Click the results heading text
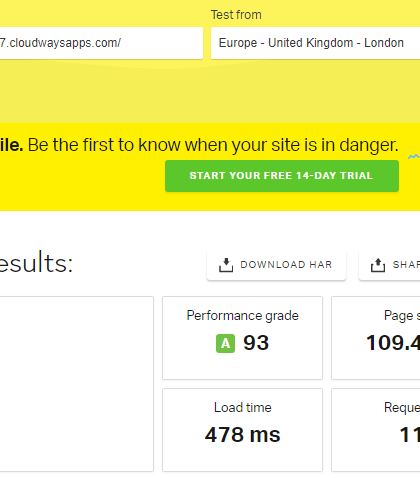 click(36, 263)
